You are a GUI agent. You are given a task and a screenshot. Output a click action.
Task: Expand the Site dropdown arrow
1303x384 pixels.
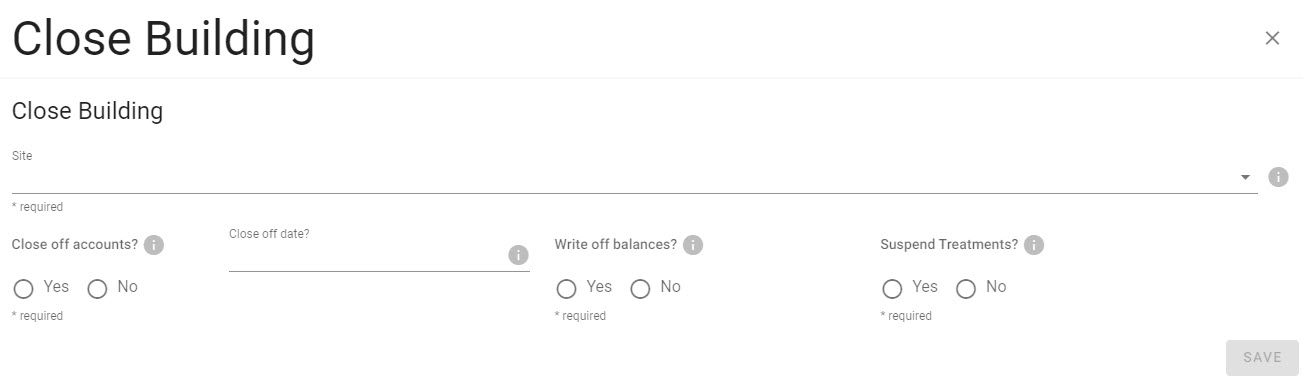1245,177
